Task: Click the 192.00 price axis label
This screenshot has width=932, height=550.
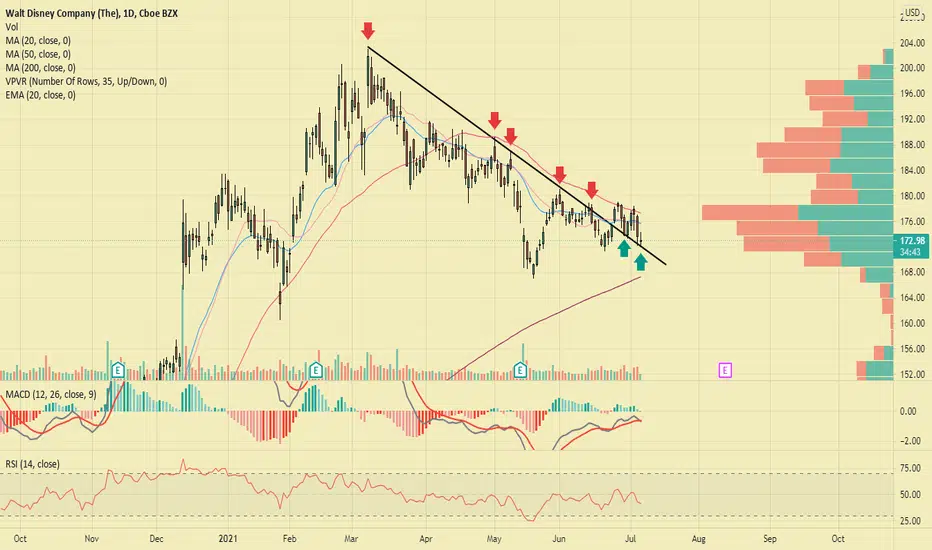Action: click(912, 120)
